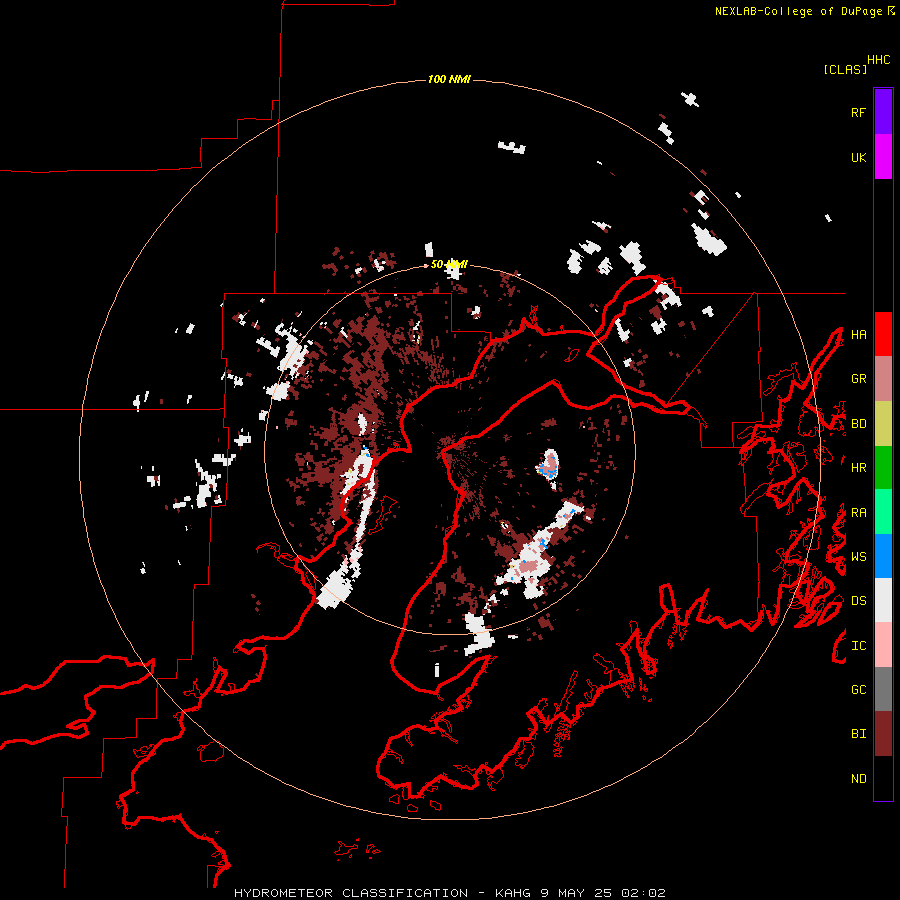Click the BI legend label
The image size is (900, 900).
pos(858,734)
